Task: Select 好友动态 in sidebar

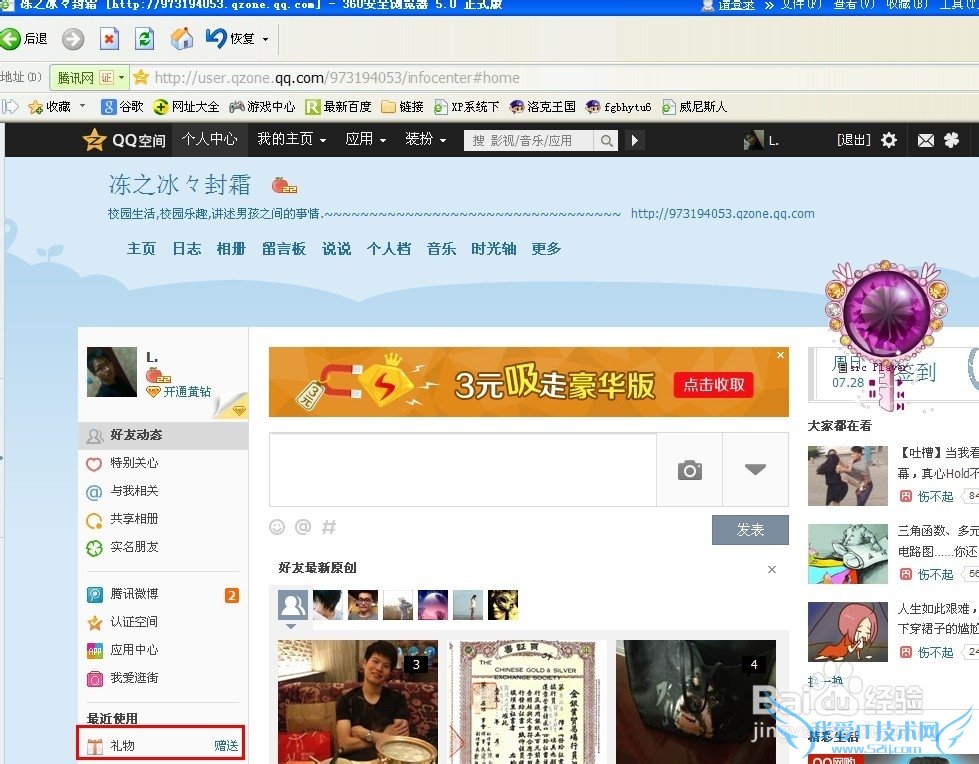Action: pos(163,435)
